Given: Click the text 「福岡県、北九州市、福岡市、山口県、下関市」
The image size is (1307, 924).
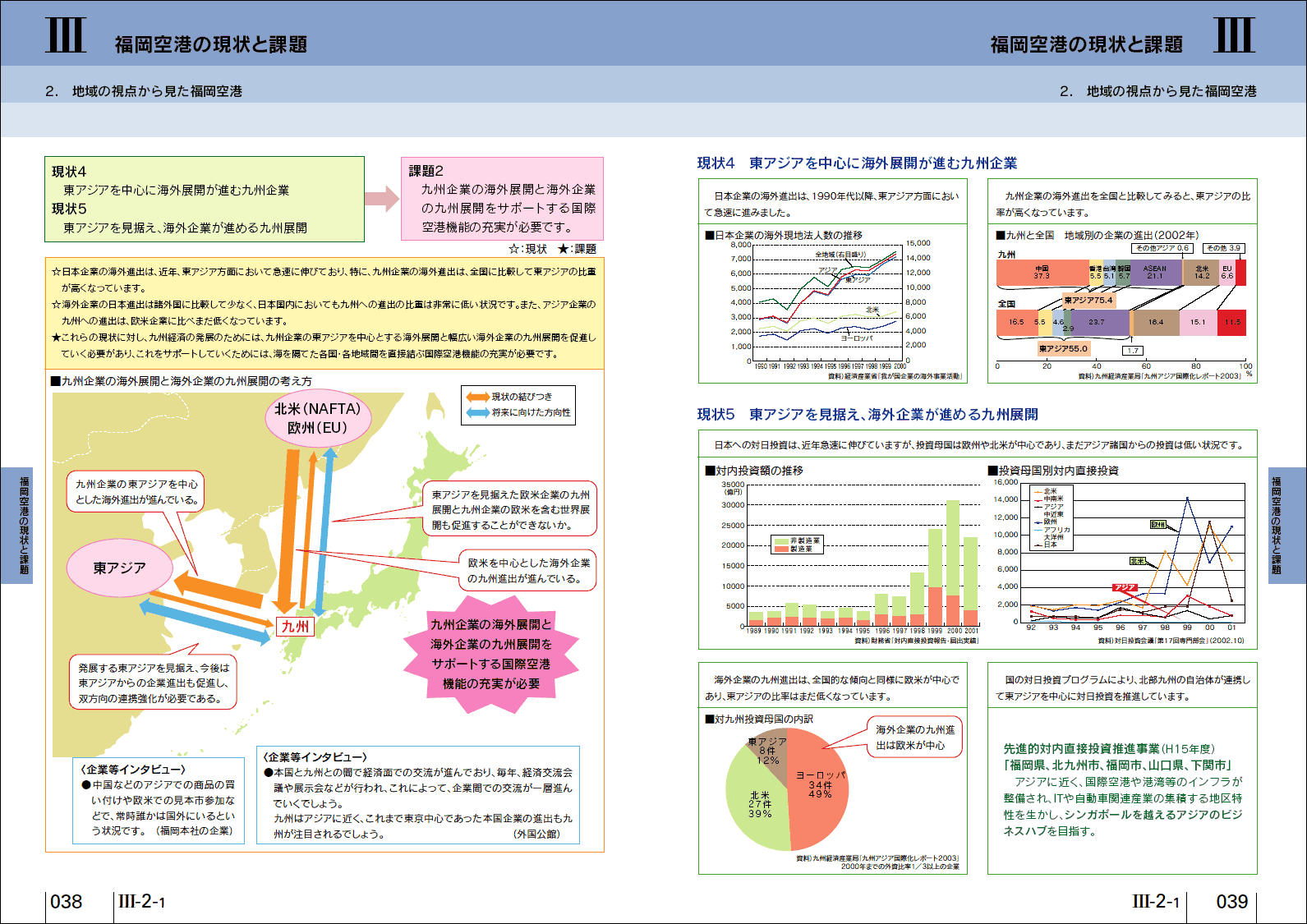Looking at the screenshot, I should tap(1118, 765).
